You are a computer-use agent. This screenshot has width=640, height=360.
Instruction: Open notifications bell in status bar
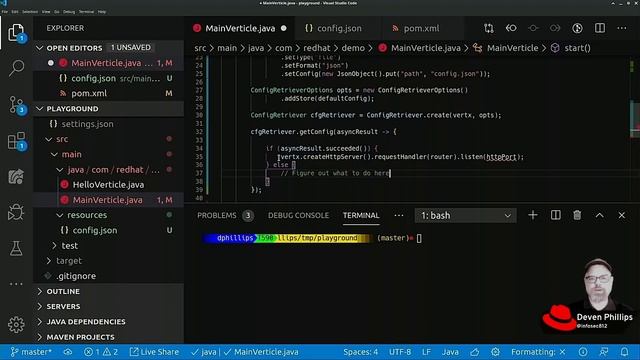click(624, 352)
